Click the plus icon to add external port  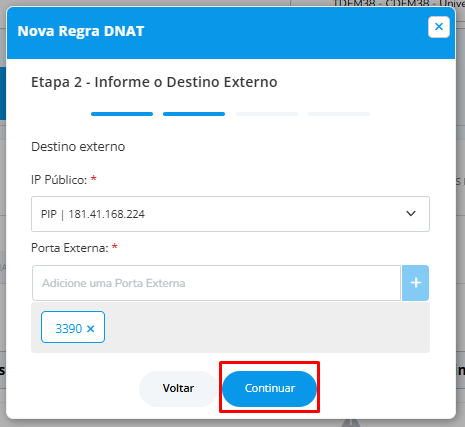(415, 283)
